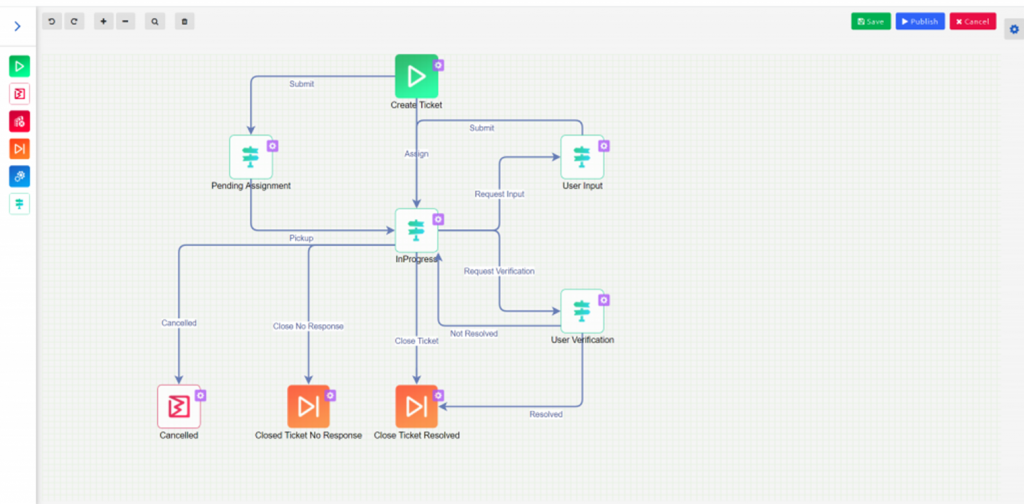Click the Create Ticket node caption
This screenshot has width=1024, height=504.
point(417,104)
